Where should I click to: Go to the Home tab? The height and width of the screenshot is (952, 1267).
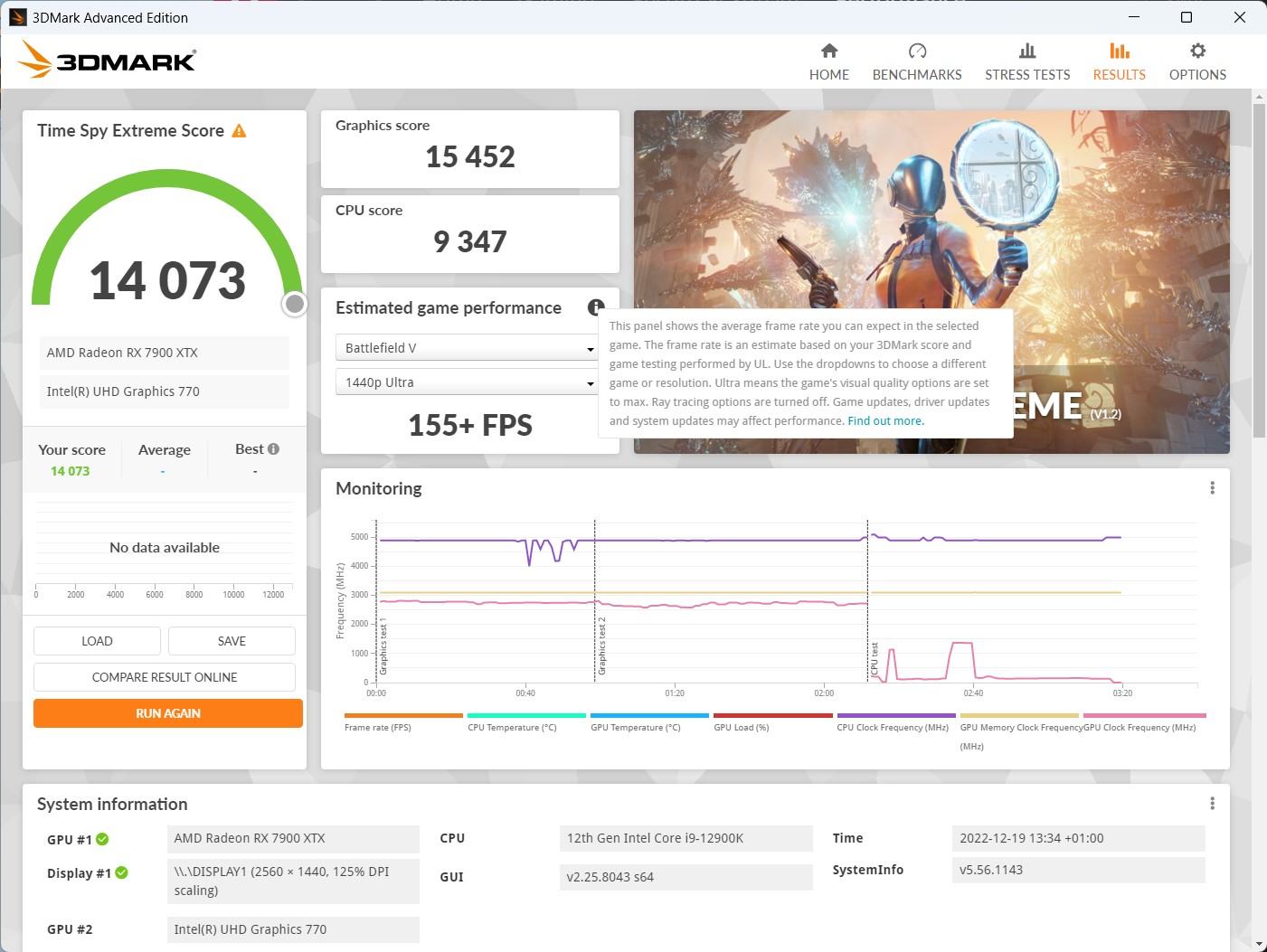click(x=828, y=62)
